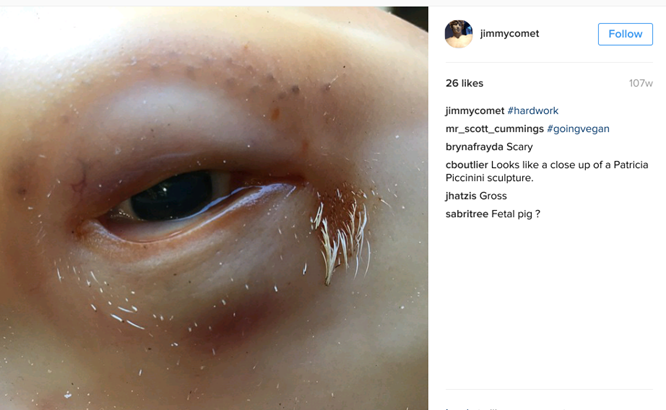Open jimmycomet name in the caption
This screenshot has height=410, width=666.
coord(474,111)
